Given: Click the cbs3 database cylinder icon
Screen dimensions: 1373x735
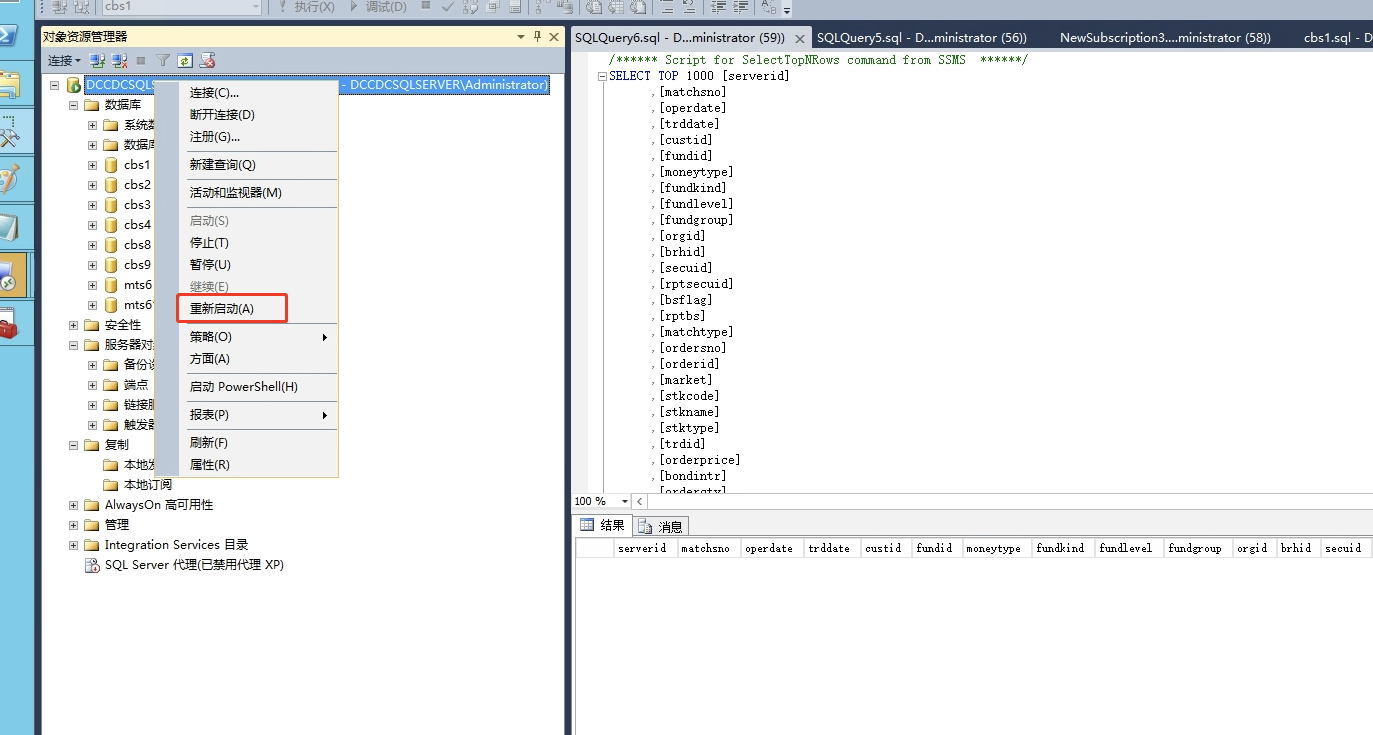Looking at the screenshot, I should (111, 205).
